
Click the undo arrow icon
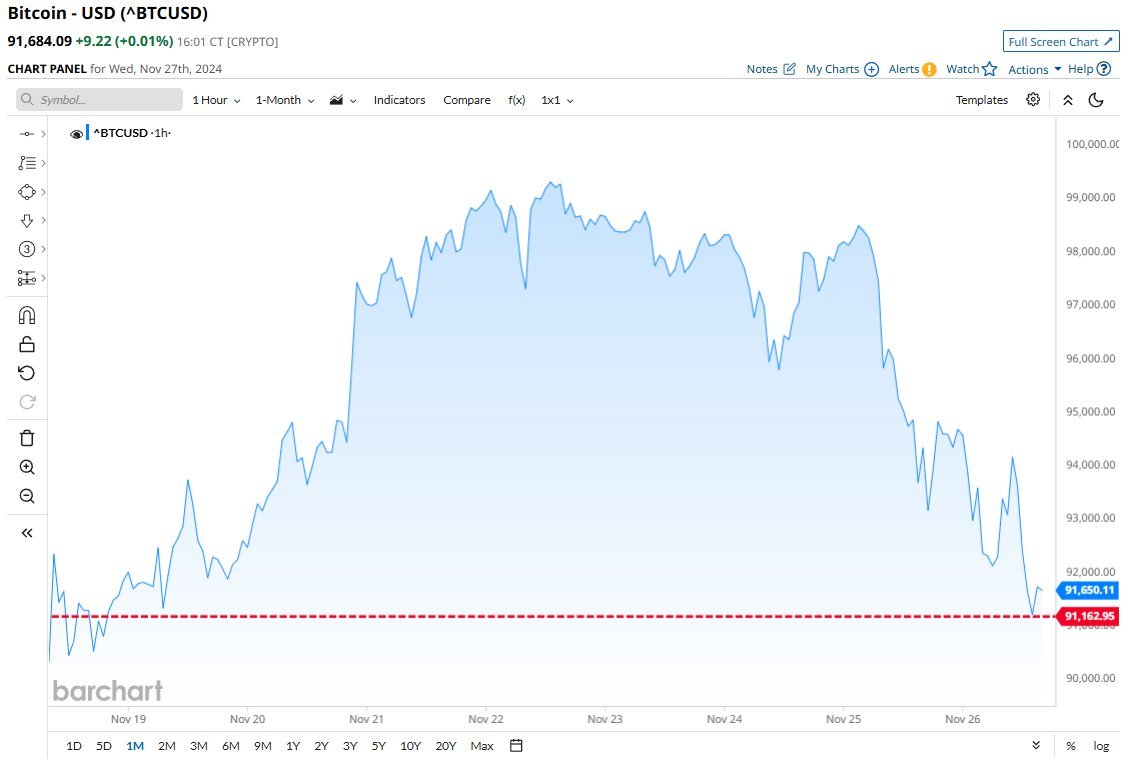click(x=27, y=373)
